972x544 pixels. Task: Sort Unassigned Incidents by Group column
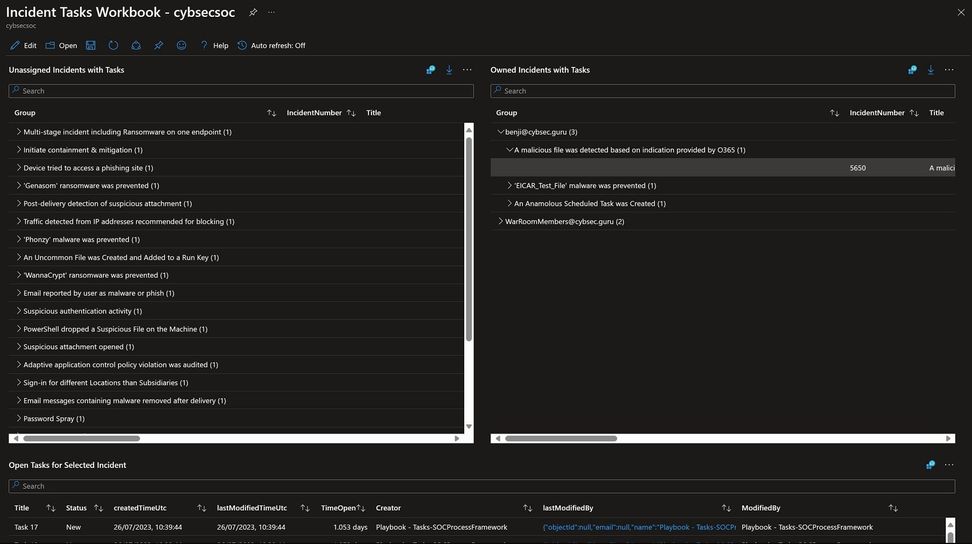[x=272, y=113]
